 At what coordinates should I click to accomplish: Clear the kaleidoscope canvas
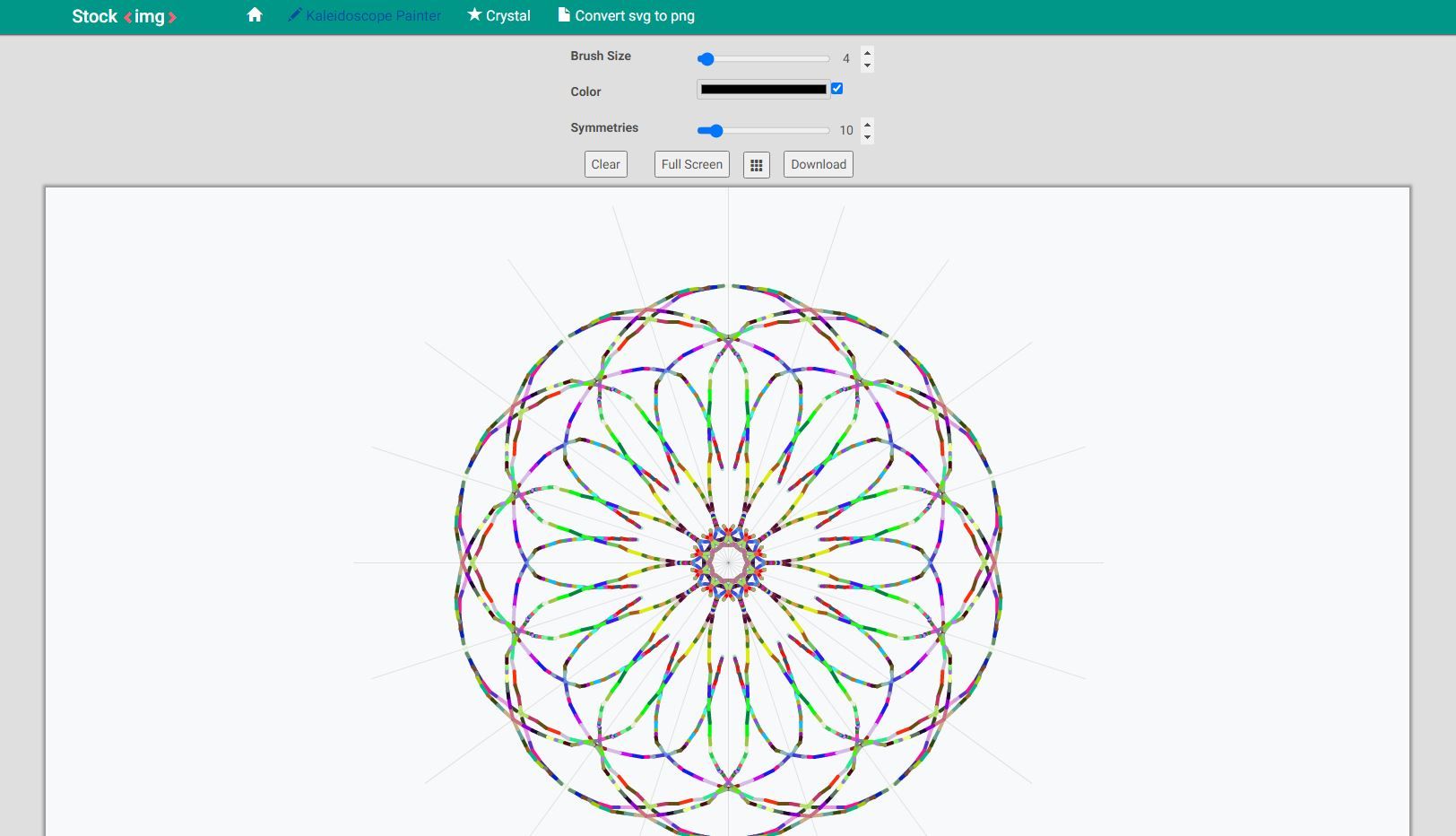pos(606,164)
